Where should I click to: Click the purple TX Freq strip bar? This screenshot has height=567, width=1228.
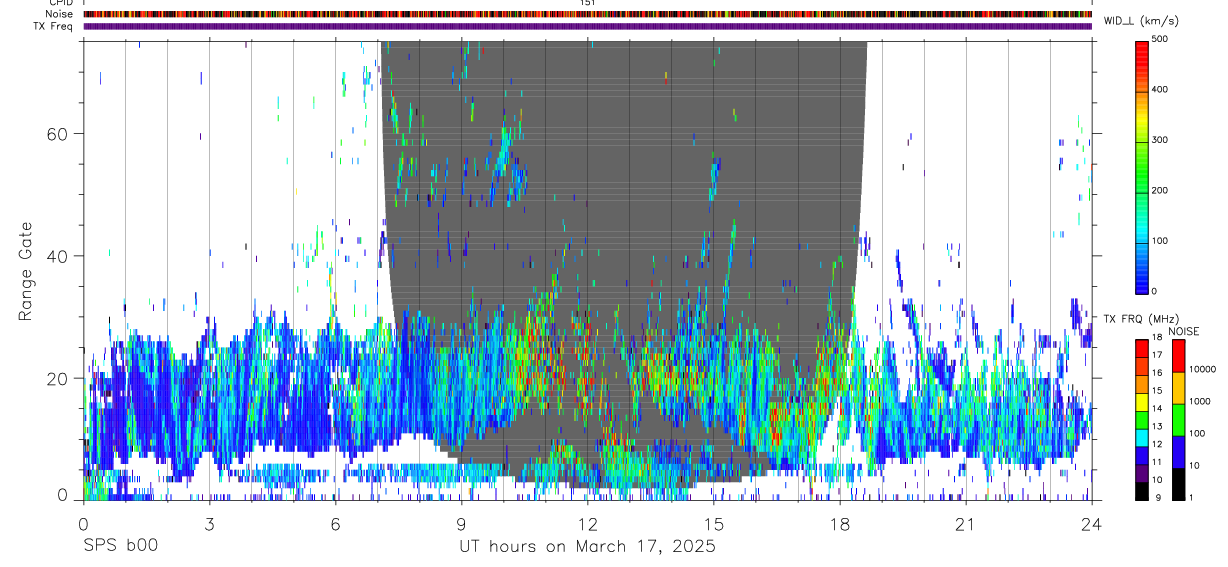coord(588,26)
